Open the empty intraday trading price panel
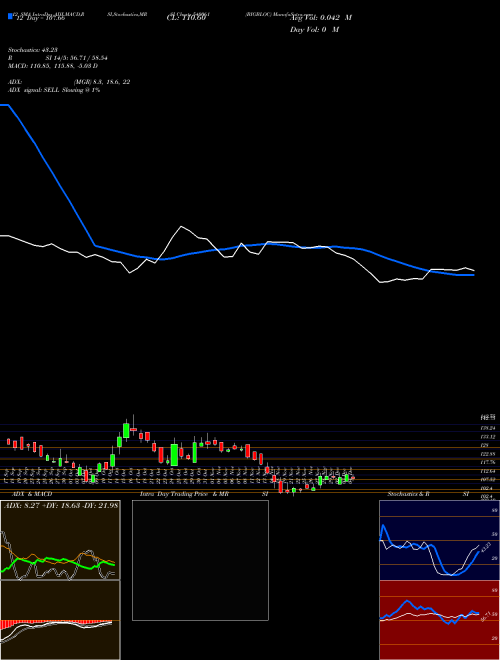This screenshot has height=660, width=500. pos(200,560)
